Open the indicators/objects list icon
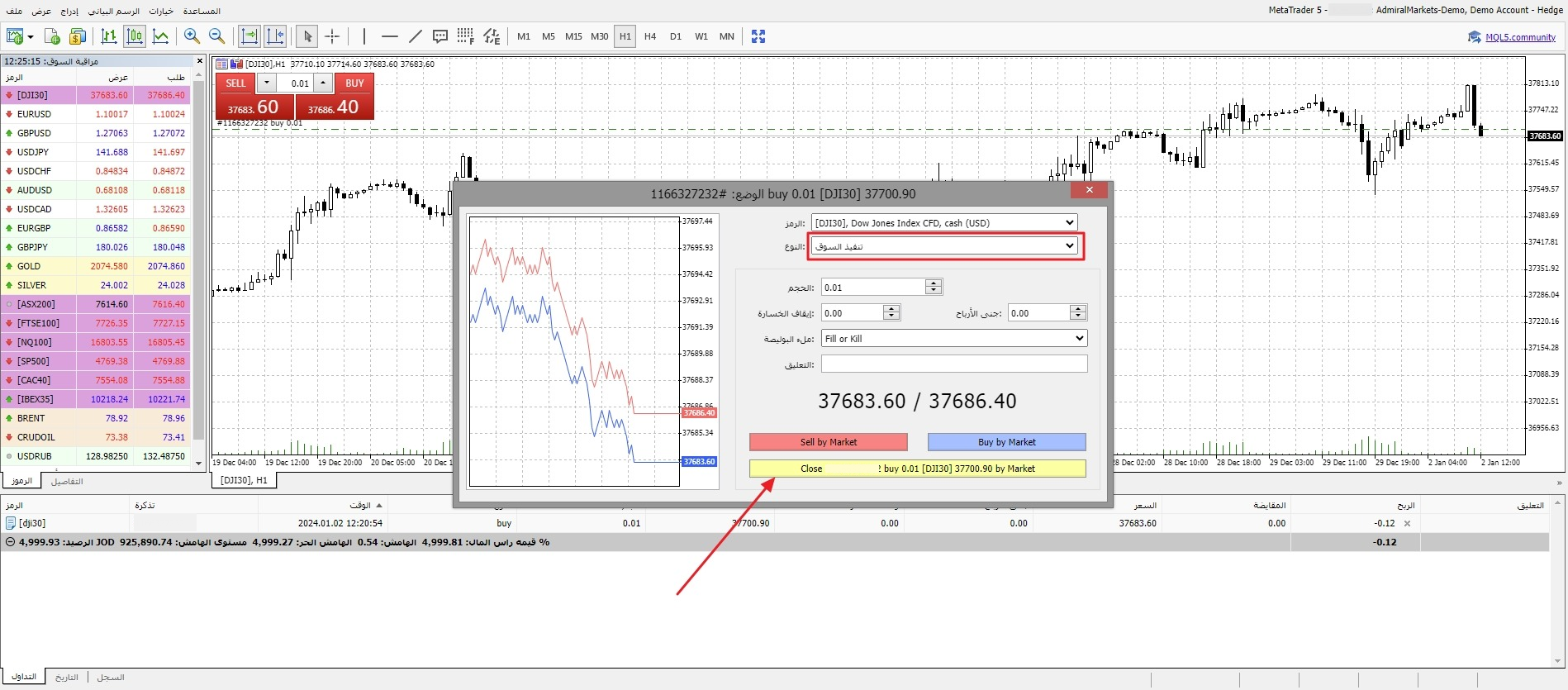Viewport: 1568px width, 690px height. tap(492, 36)
